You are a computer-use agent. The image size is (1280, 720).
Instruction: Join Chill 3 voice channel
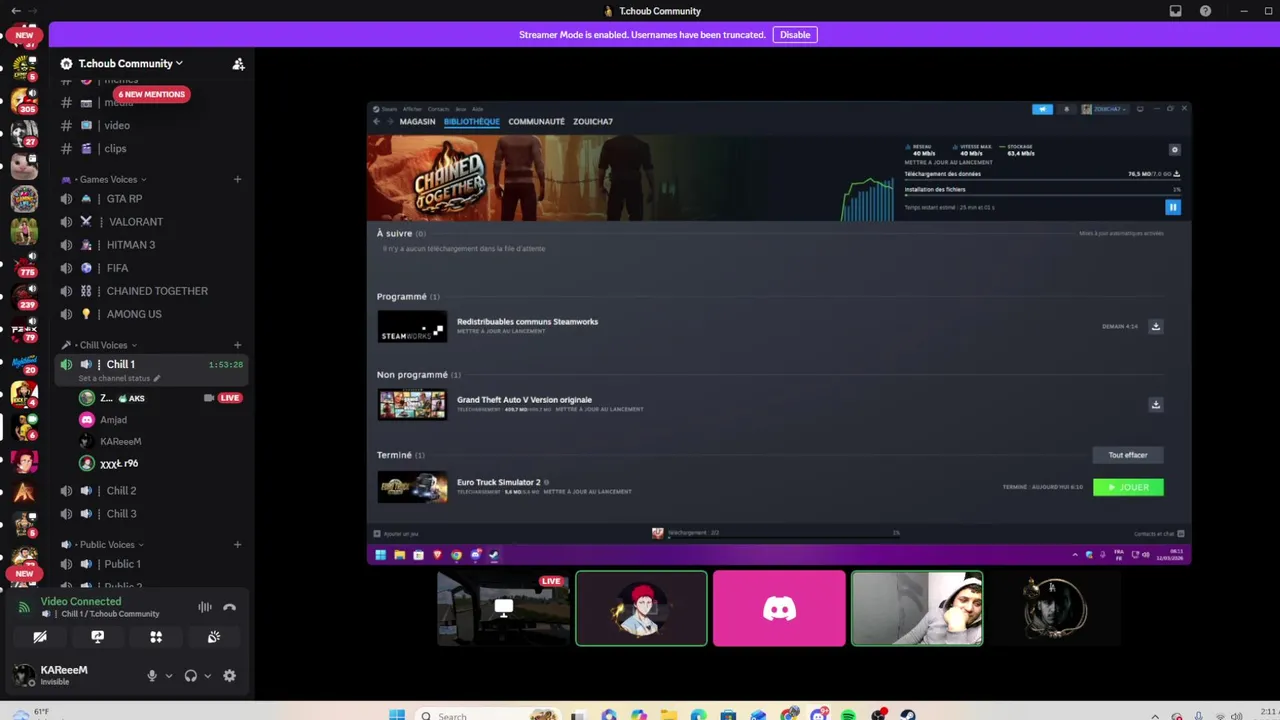click(x=152, y=513)
